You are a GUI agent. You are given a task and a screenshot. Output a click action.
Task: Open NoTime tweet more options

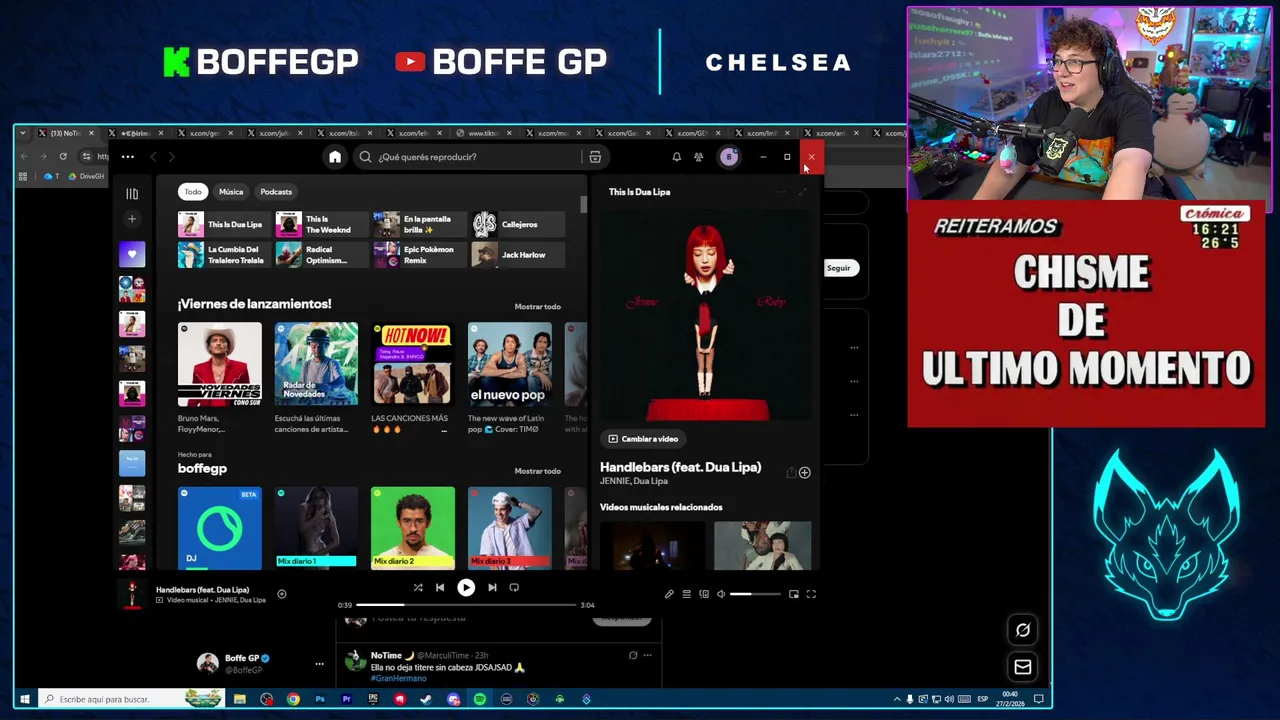648,656
